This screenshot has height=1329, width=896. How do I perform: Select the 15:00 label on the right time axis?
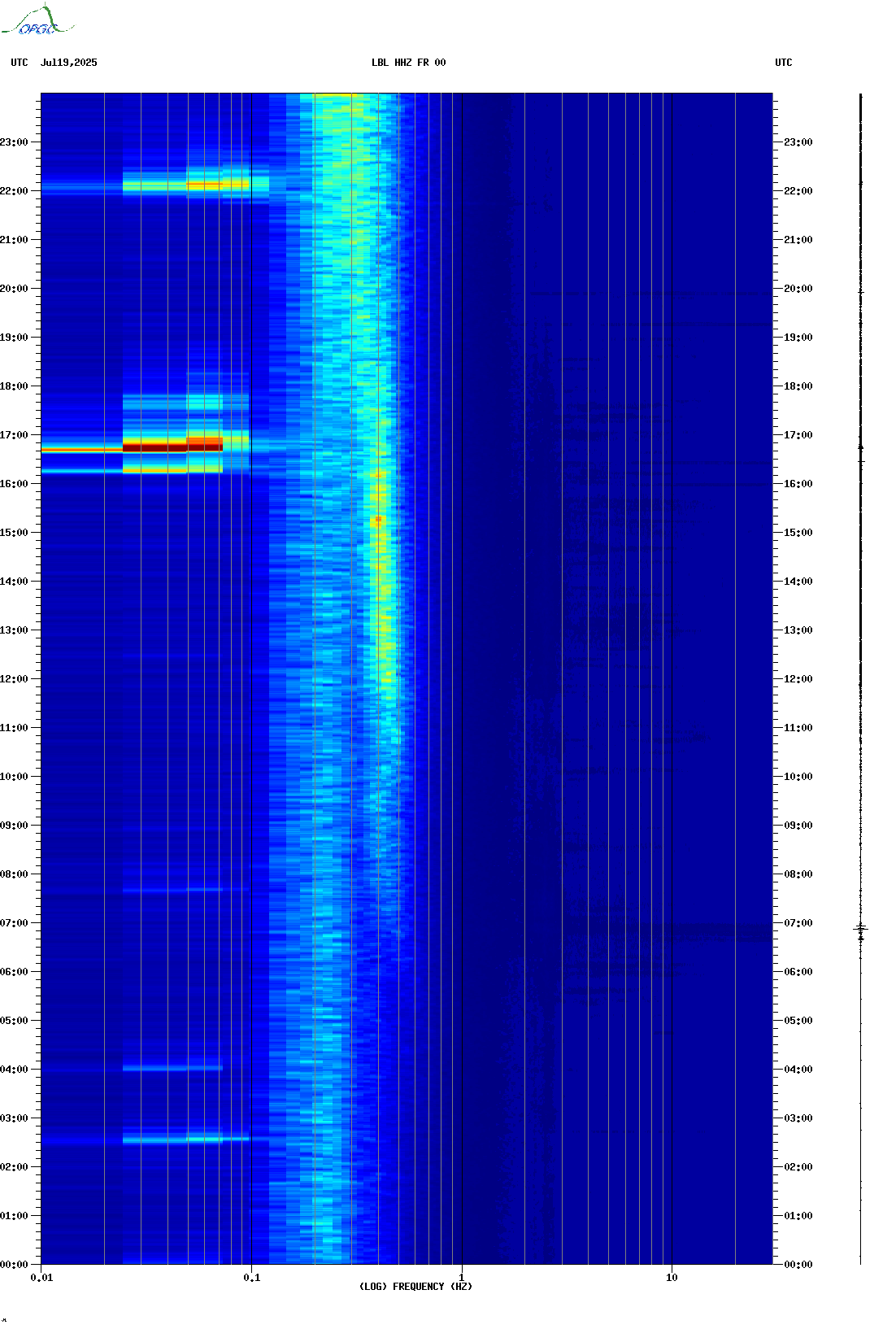pyautogui.click(x=798, y=533)
